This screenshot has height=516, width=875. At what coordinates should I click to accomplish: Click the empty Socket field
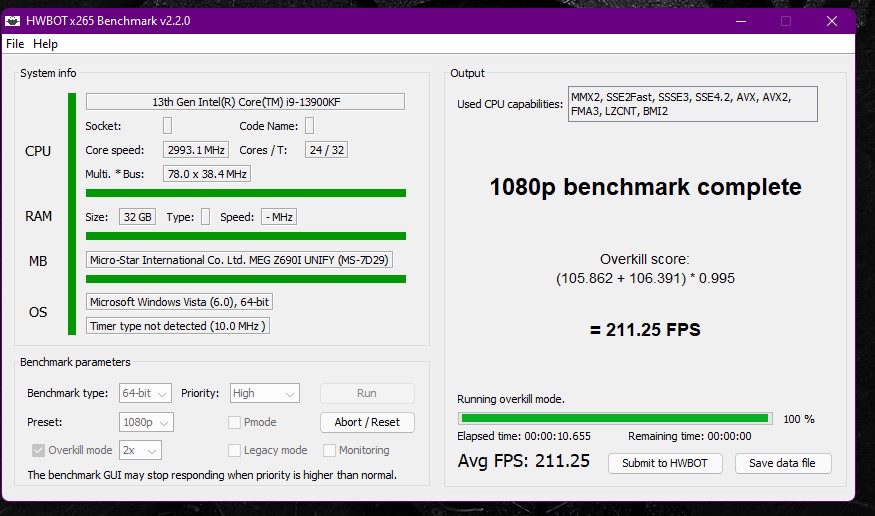pyautogui.click(x=167, y=126)
